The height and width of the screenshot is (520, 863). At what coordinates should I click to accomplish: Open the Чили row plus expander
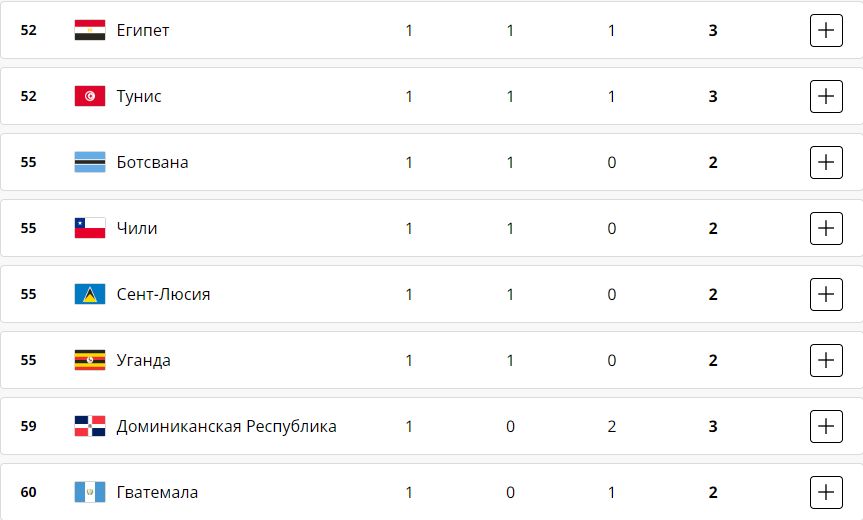pos(825,228)
